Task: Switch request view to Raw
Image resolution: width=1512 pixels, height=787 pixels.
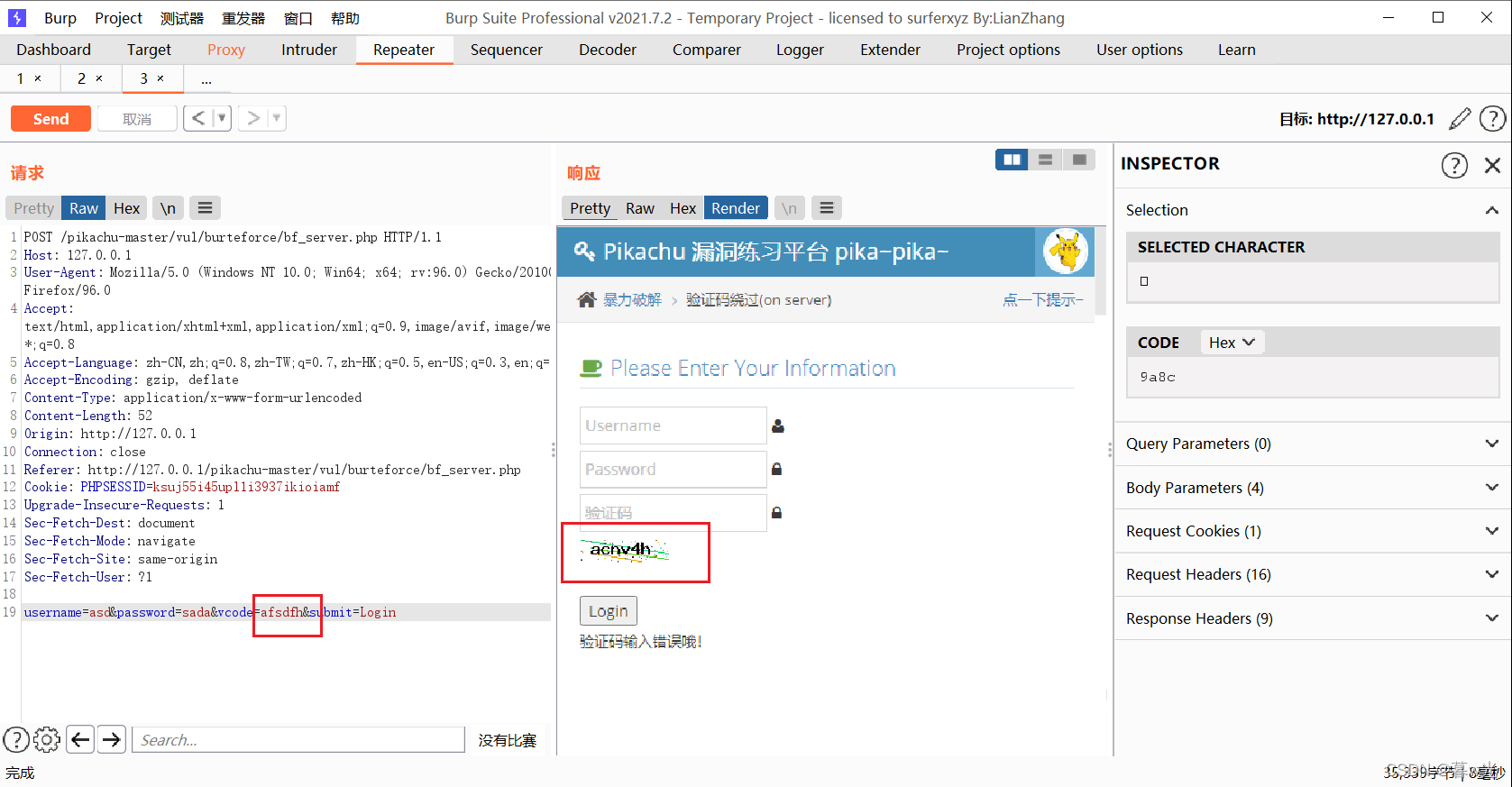Action: click(84, 208)
